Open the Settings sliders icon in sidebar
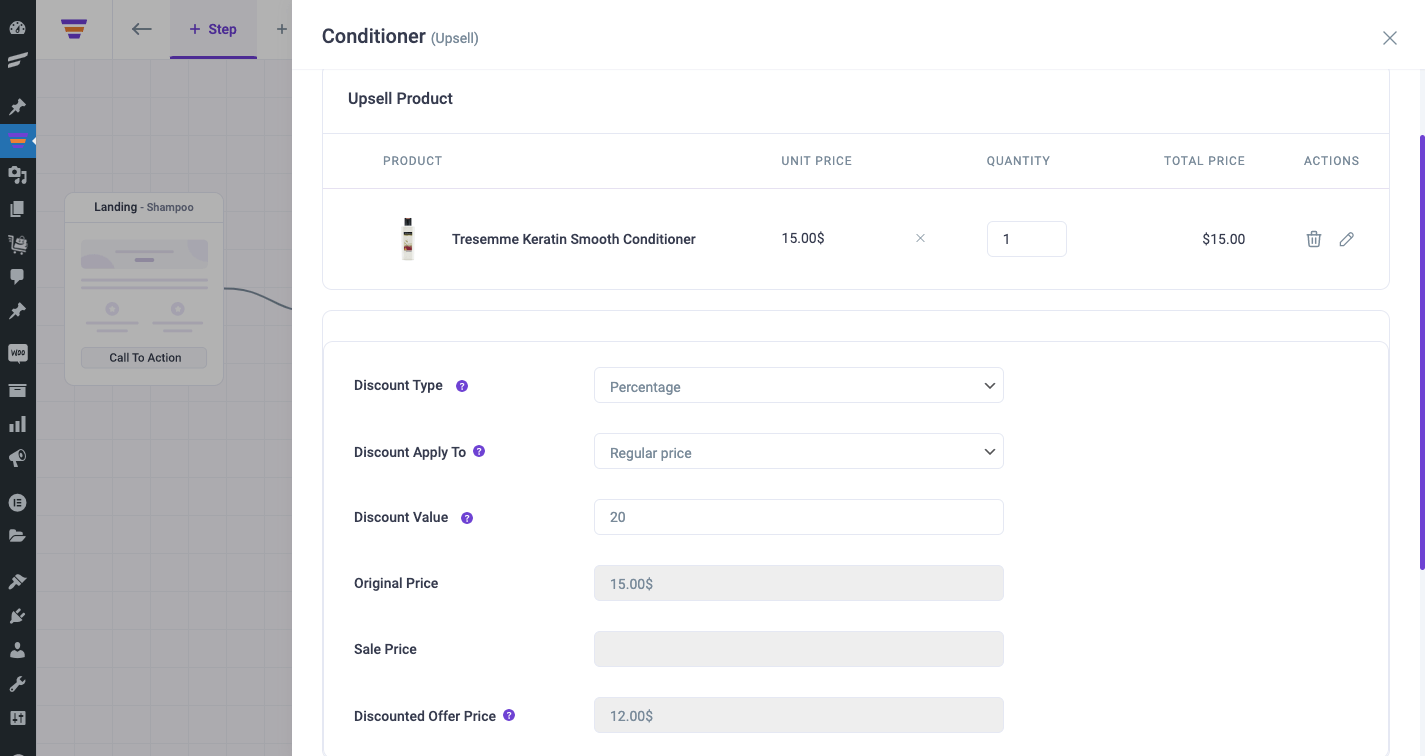This screenshot has width=1425, height=756. (17, 718)
